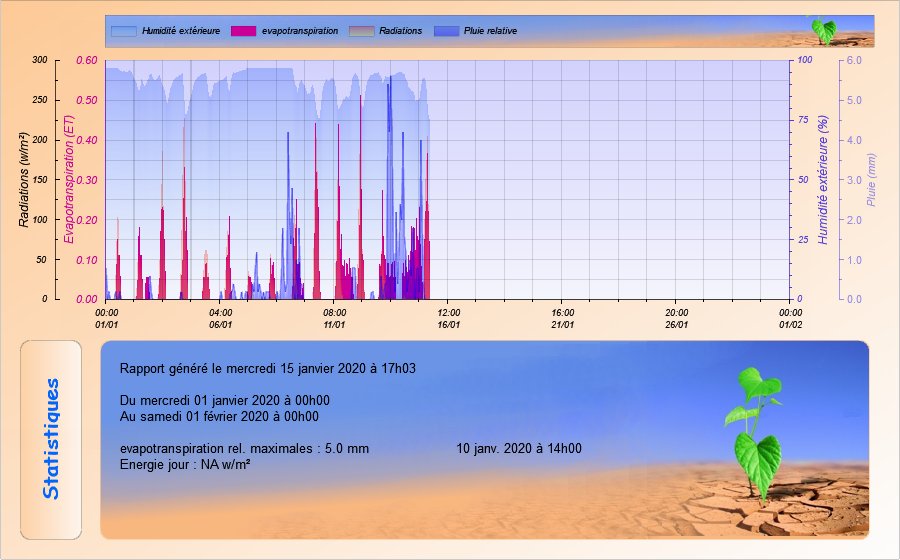Click the small plant icon in legend bar

pyautogui.click(x=822, y=30)
